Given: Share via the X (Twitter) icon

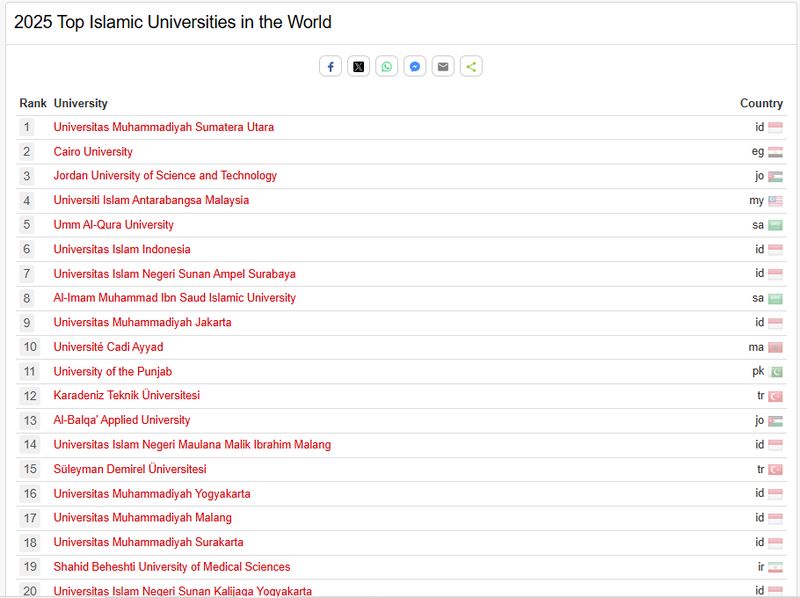Looking at the screenshot, I should click(359, 66).
